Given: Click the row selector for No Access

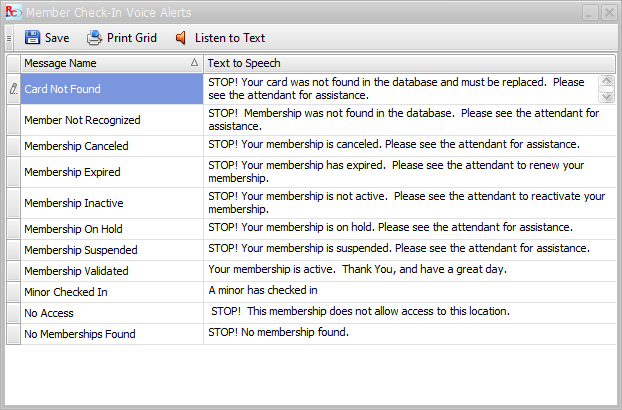Looking at the screenshot, I should click(x=13, y=313).
